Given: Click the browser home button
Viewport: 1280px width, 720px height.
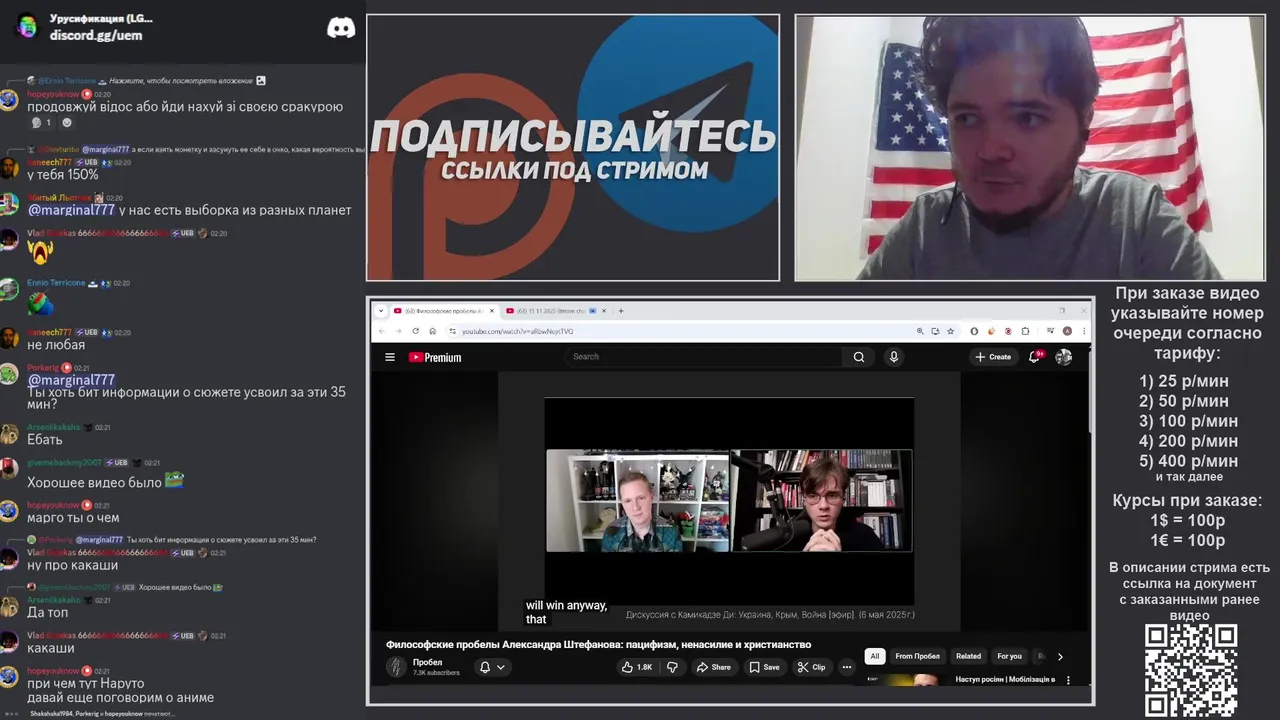Looking at the screenshot, I should click(432, 331).
